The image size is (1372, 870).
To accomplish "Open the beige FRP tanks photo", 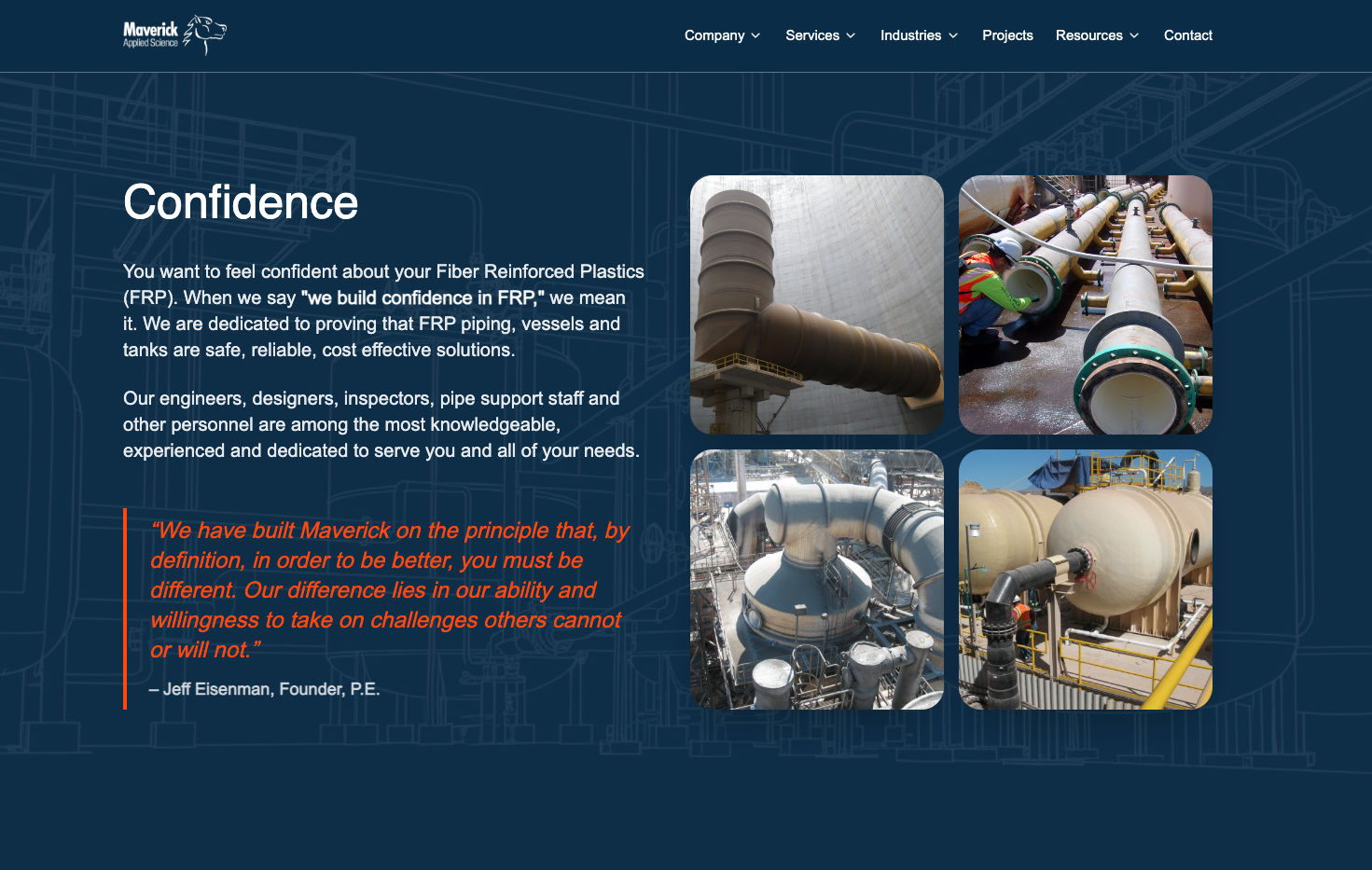I will 1086,580.
